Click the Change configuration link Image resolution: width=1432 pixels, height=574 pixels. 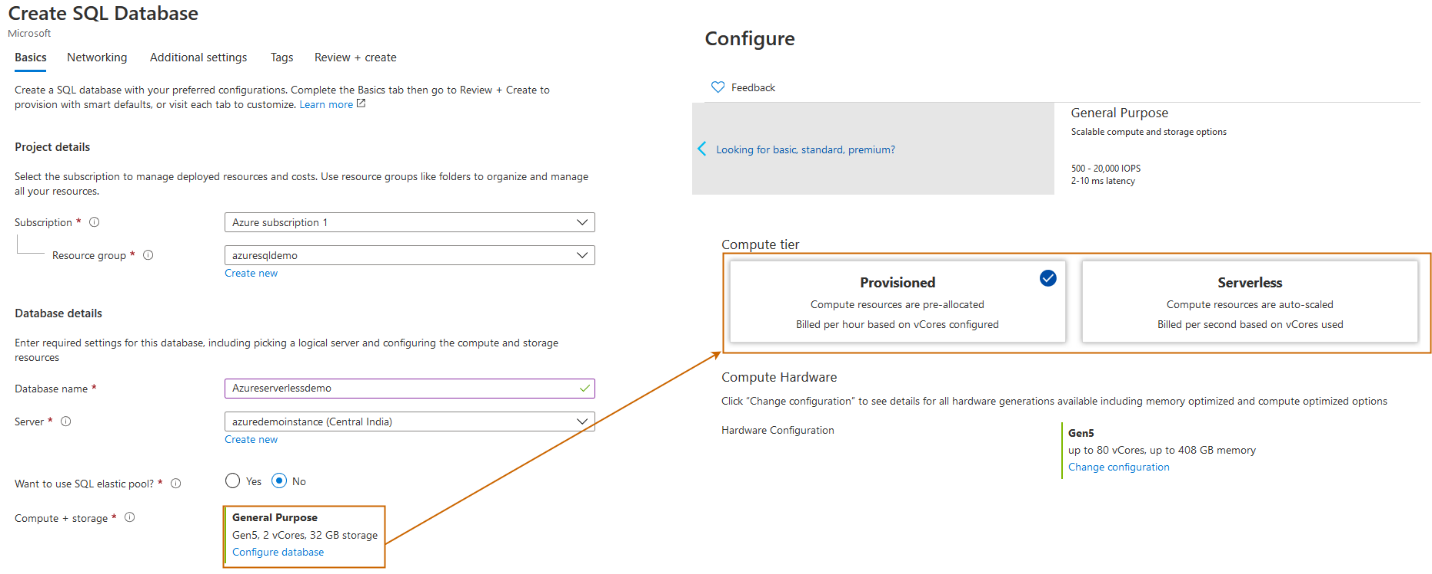point(1118,467)
